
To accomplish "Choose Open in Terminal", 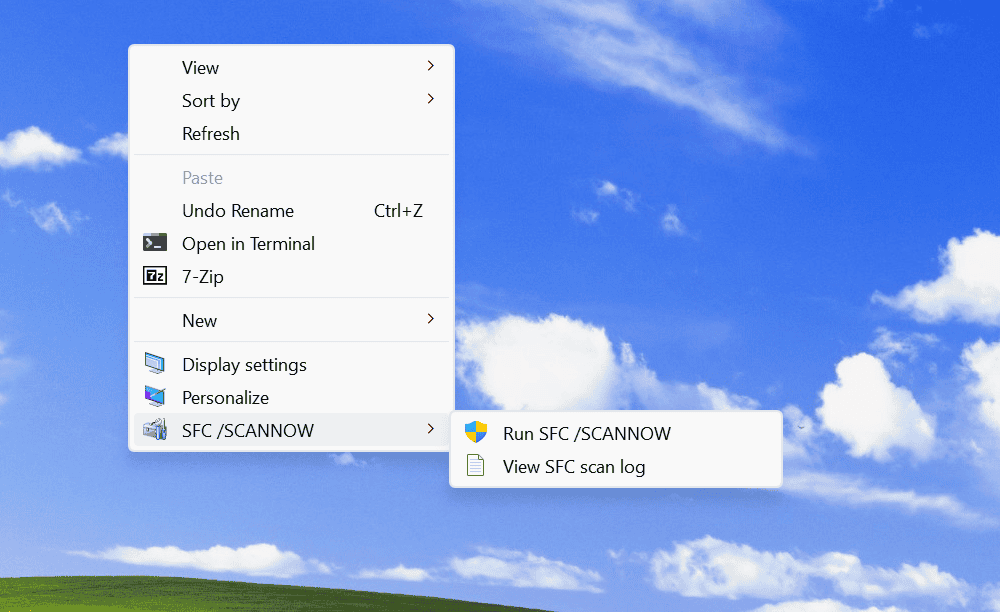I will [x=291, y=244].
